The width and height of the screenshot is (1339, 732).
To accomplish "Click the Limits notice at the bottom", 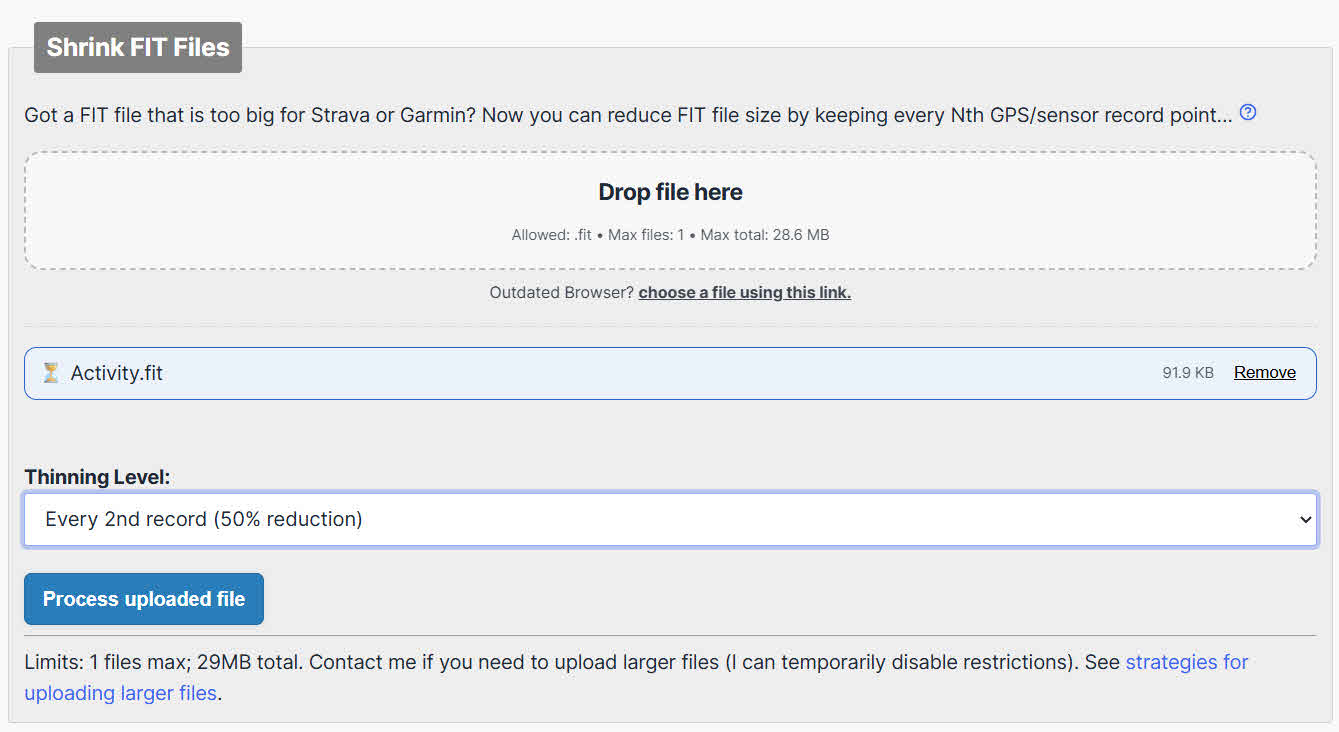I will [400, 662].
